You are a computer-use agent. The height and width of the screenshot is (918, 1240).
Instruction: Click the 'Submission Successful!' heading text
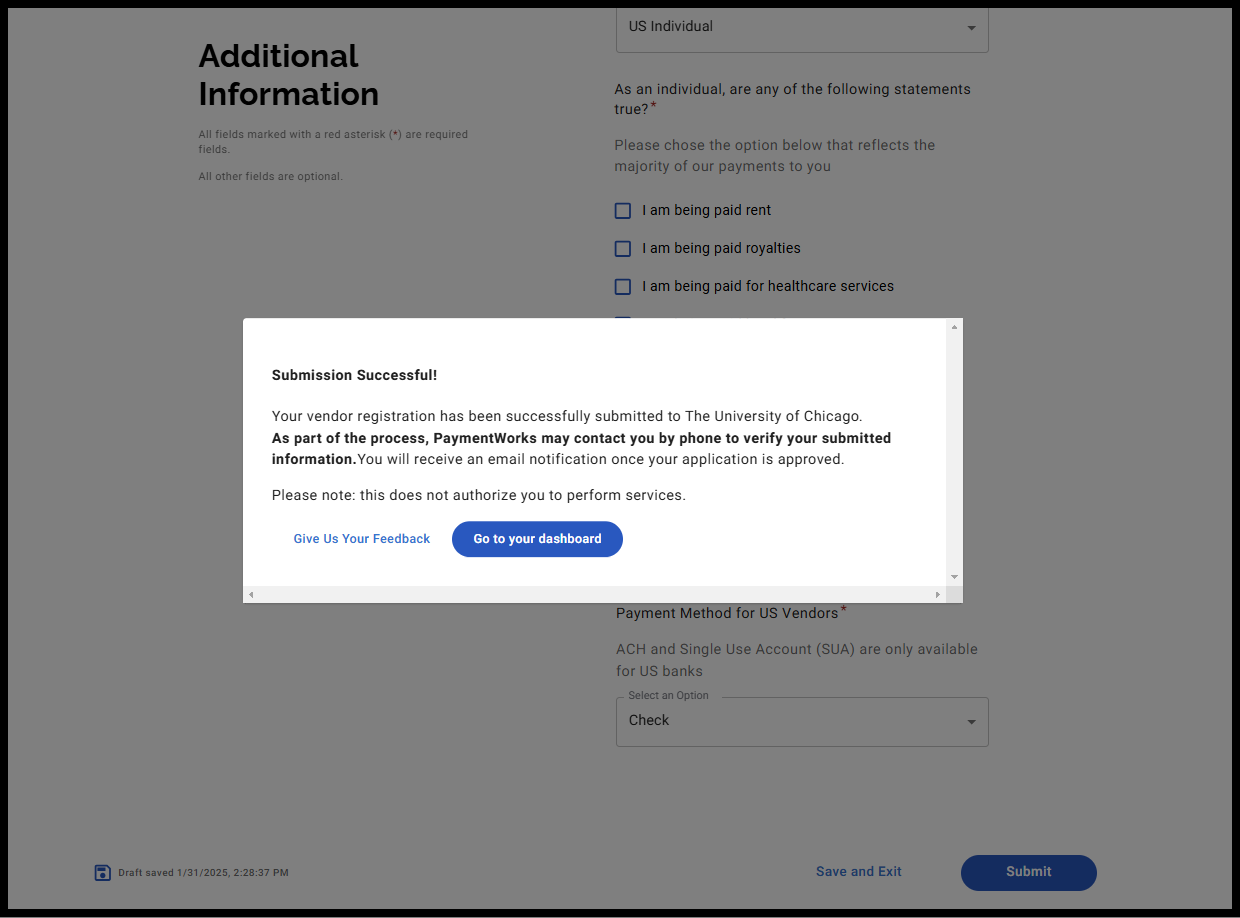point(354,376)
